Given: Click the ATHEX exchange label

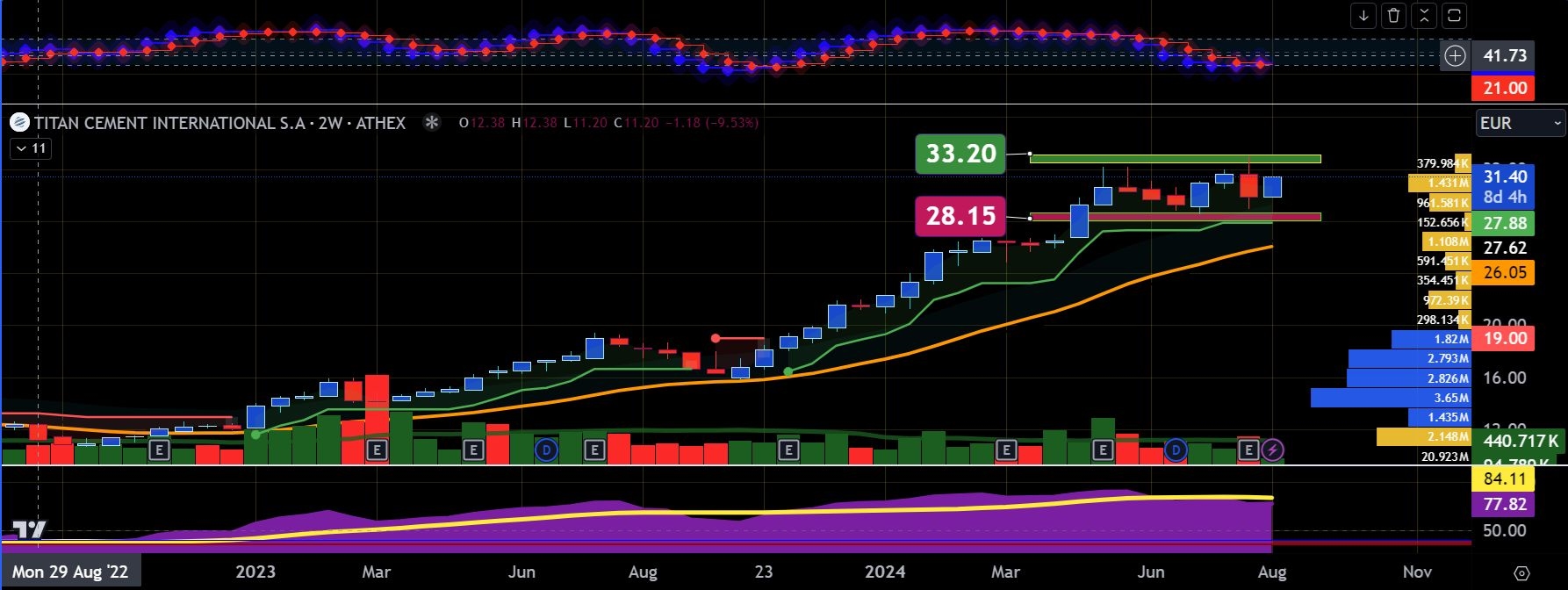Looking at the screenshot, I should tap(380, 123).
